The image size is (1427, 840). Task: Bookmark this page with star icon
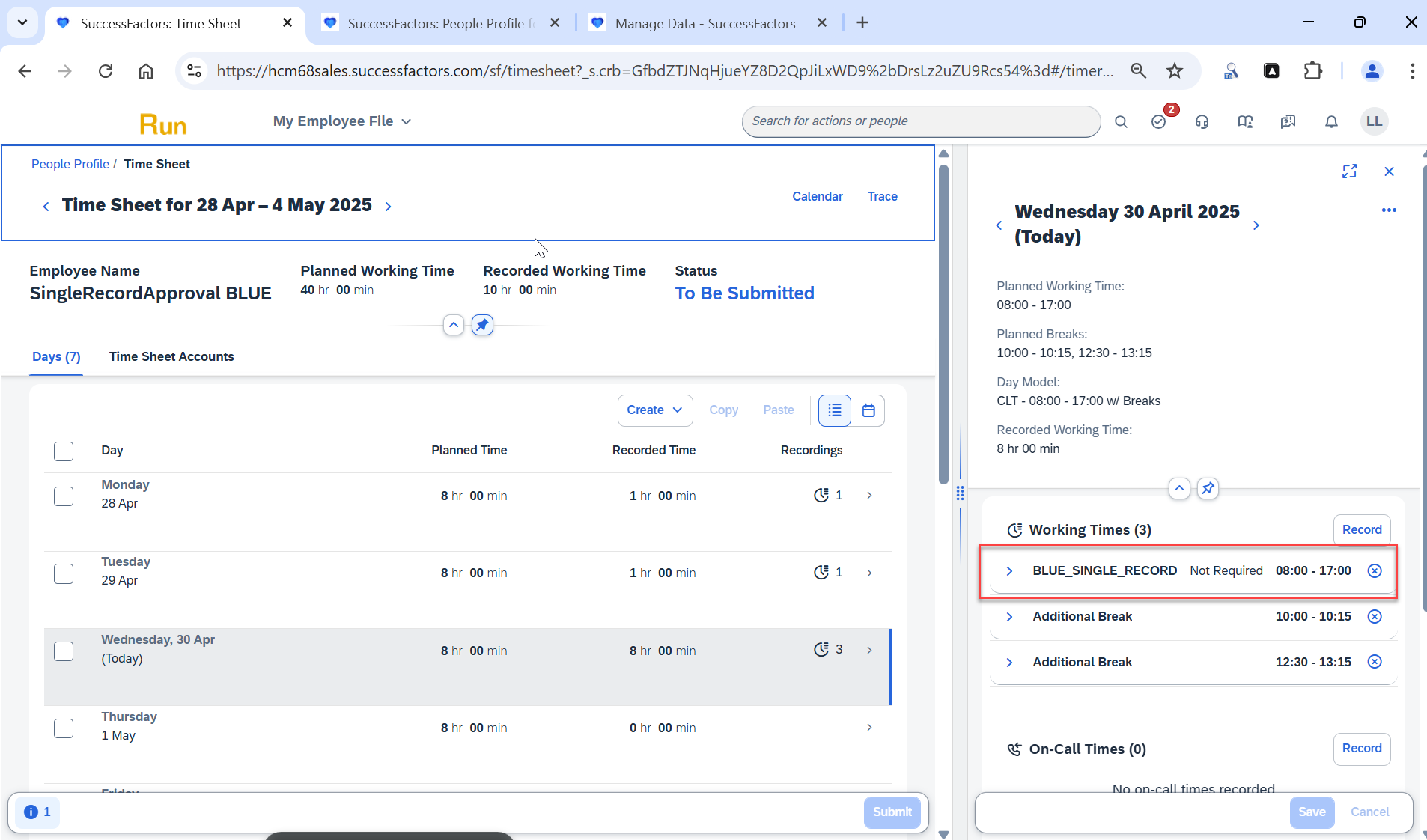1175,71
